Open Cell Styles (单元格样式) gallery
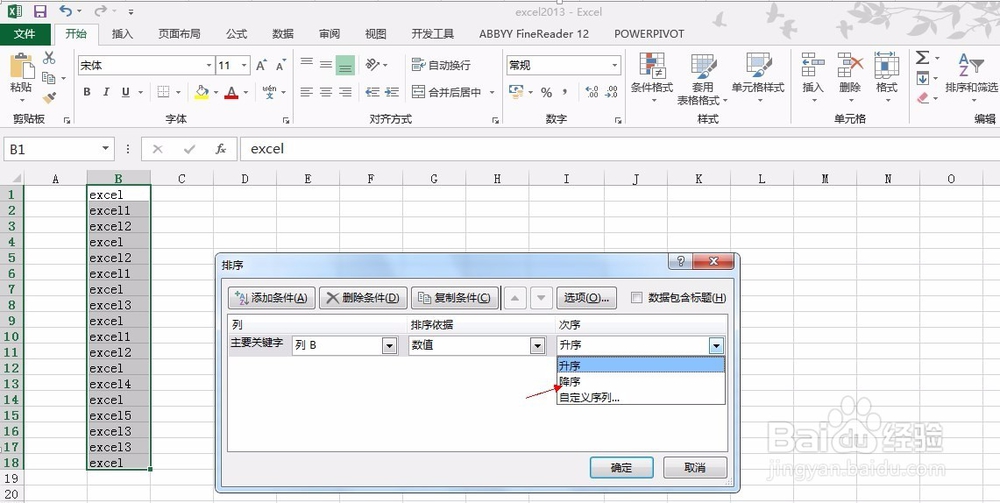The image size is (1000, 503). 758,78
